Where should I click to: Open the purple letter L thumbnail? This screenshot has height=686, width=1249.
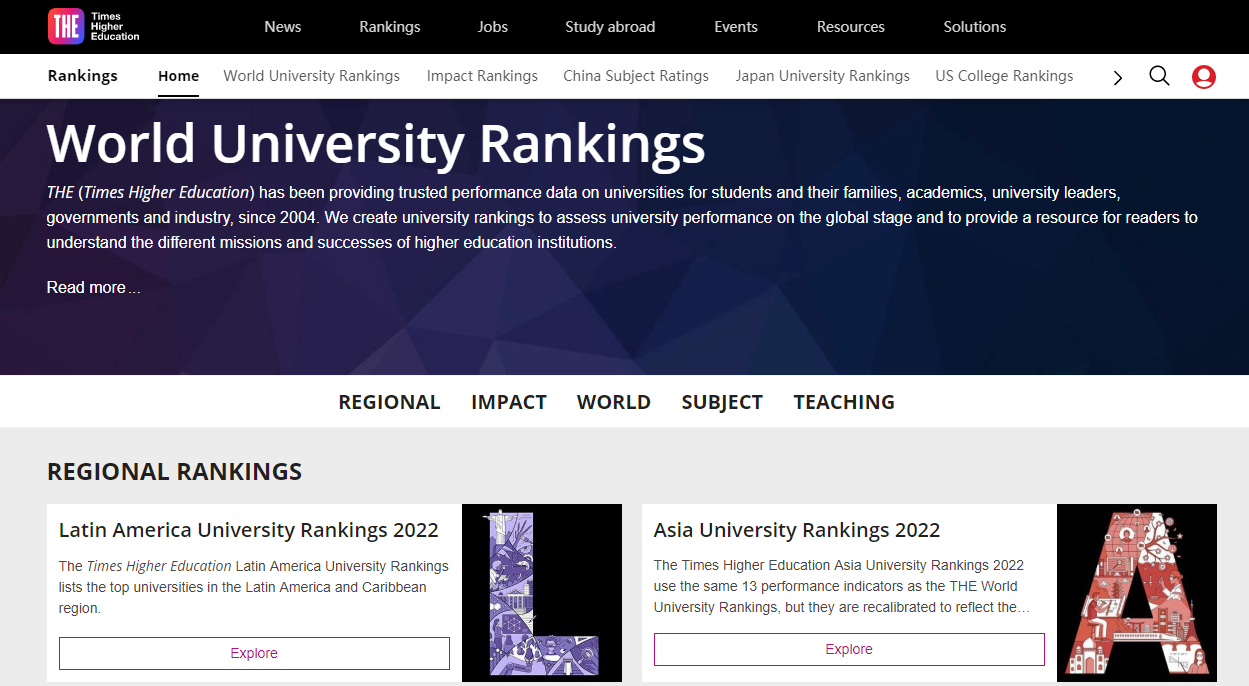pyautogui.click(x=542, y=593)
